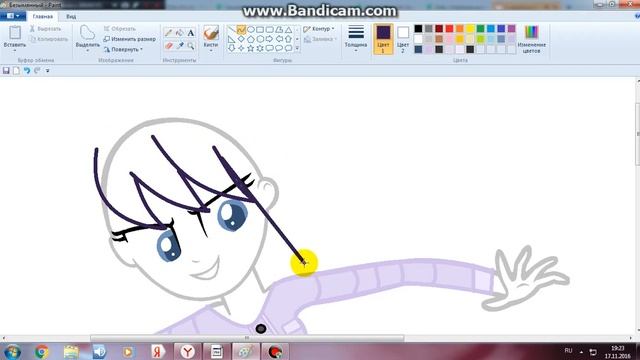Click New document icon in quick access toolbar
Screen dimensions: 640x360
coord(16,71)
